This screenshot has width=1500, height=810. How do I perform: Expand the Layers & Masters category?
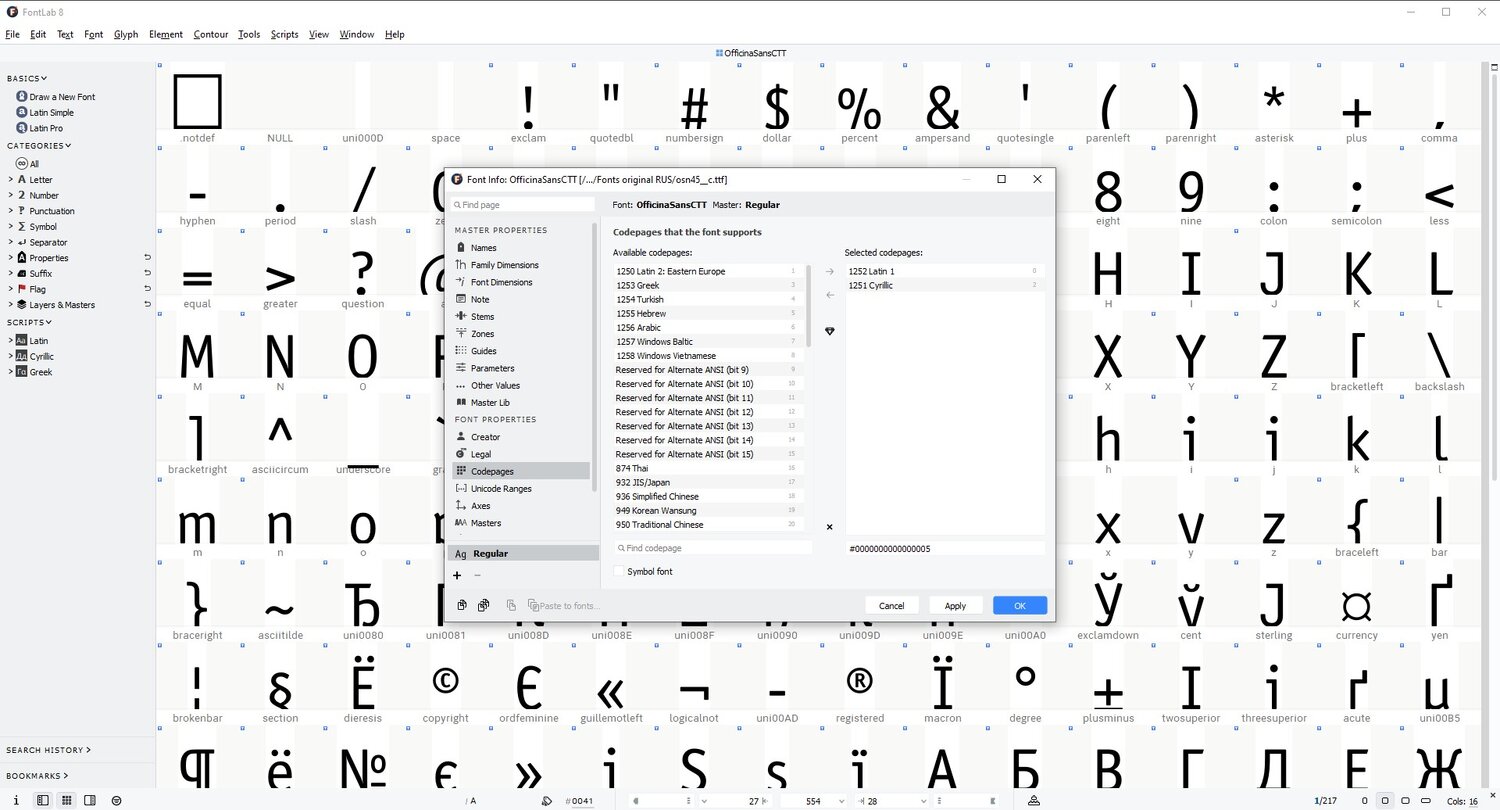[x=10, y=305]
